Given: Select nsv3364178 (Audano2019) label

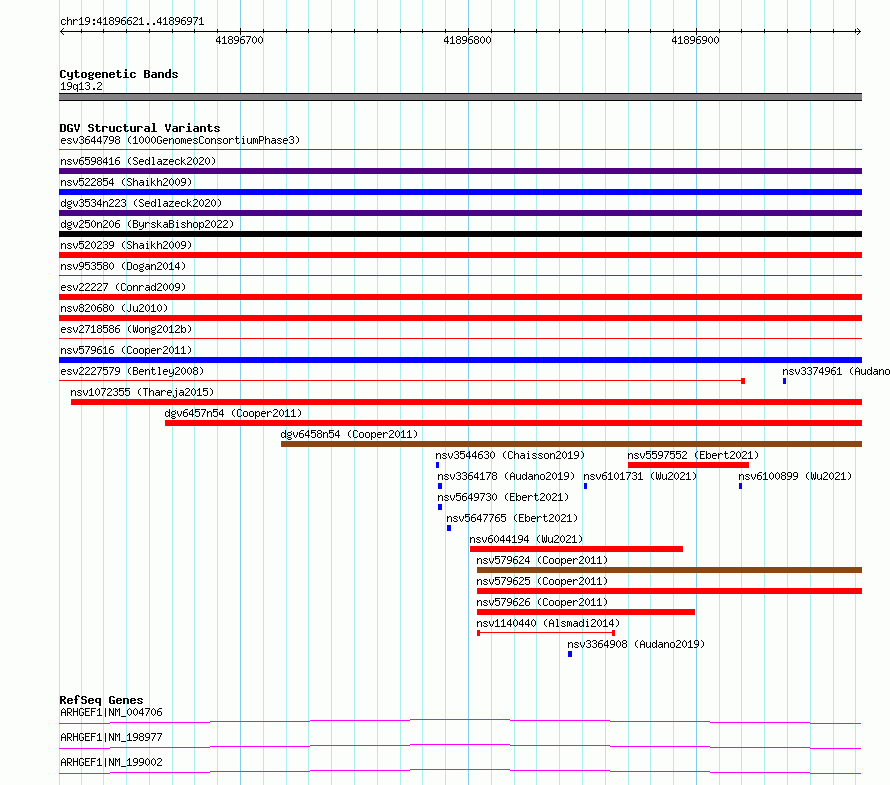Looking at the screenshot, I should point(506,476).
